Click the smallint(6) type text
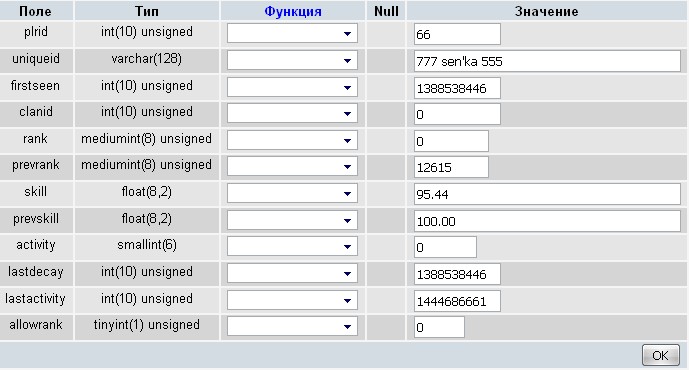This screenshot has width=689, height=370. (x=147, y=245)
